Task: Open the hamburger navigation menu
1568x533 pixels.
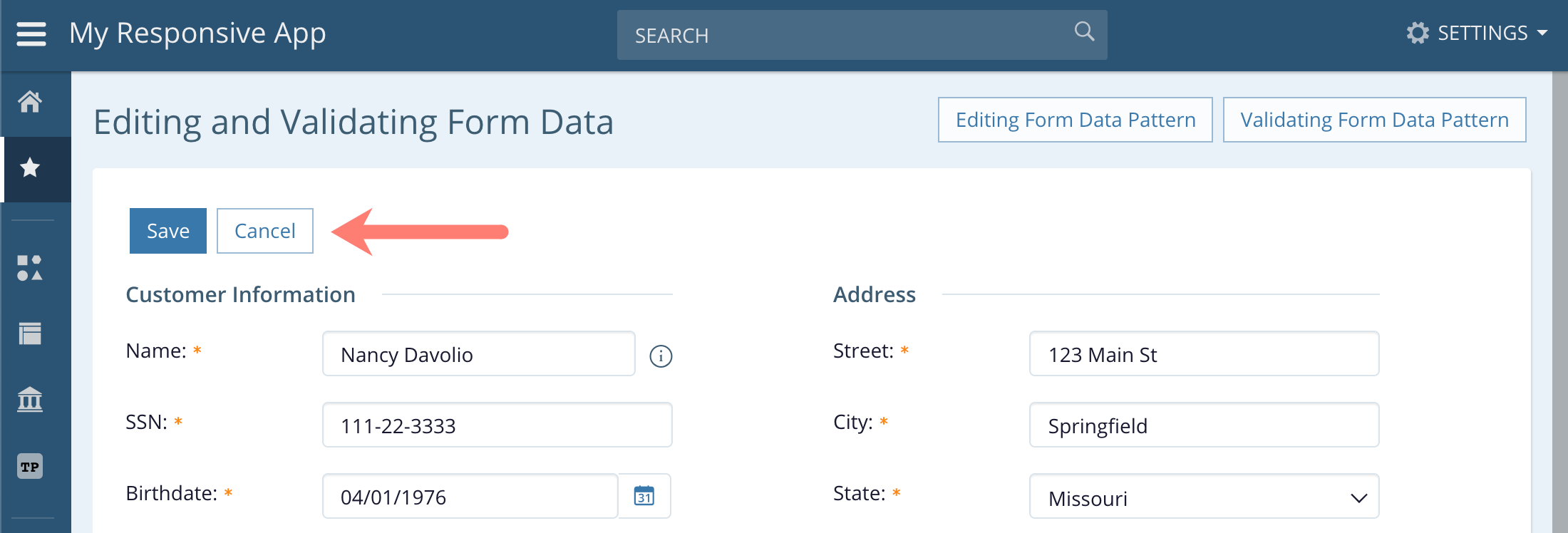Action: 31,33
